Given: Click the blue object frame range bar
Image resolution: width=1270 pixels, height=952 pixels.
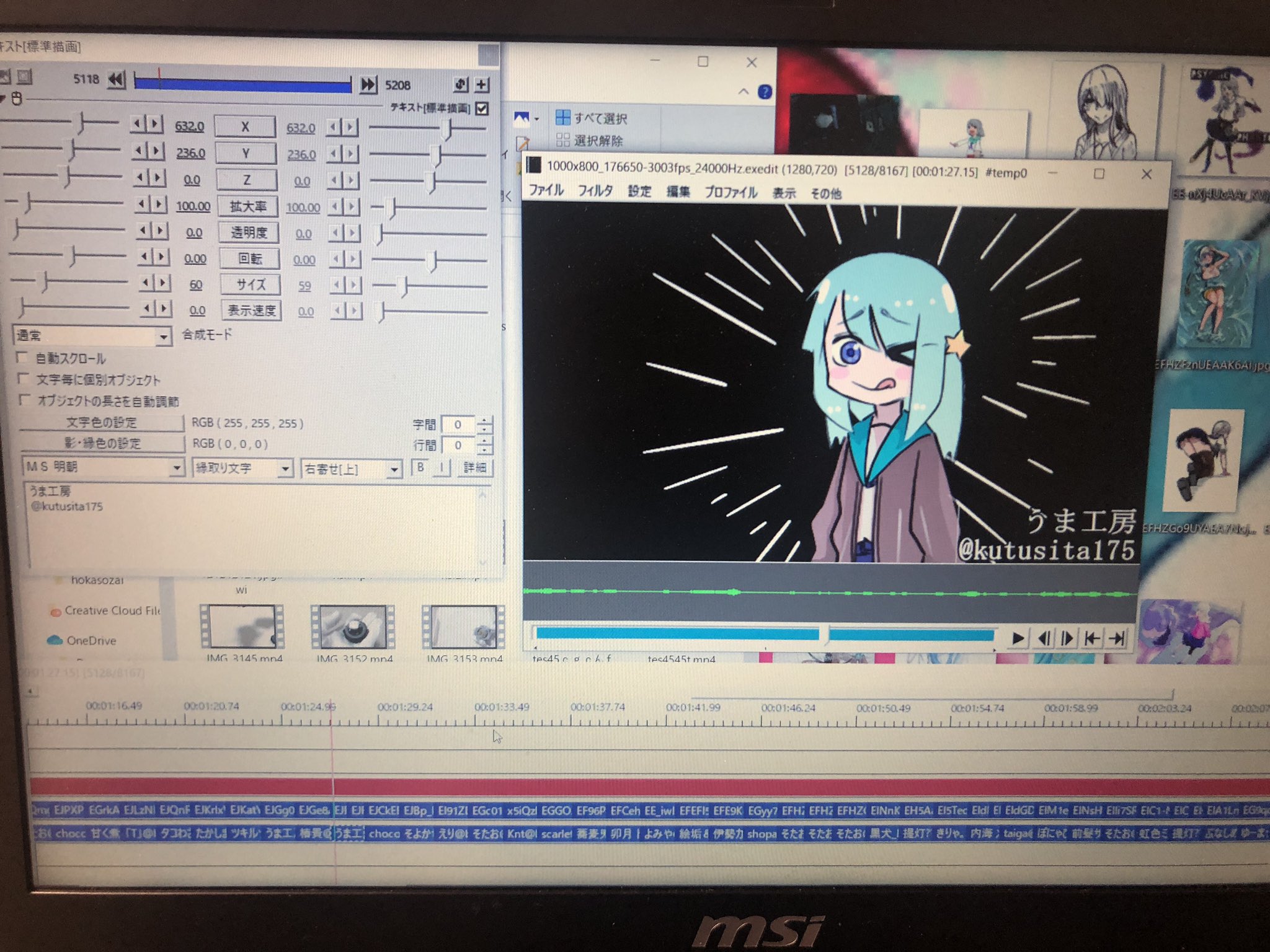Looking at the screenshot, I should pyautogui.click(x=242, y=84).
